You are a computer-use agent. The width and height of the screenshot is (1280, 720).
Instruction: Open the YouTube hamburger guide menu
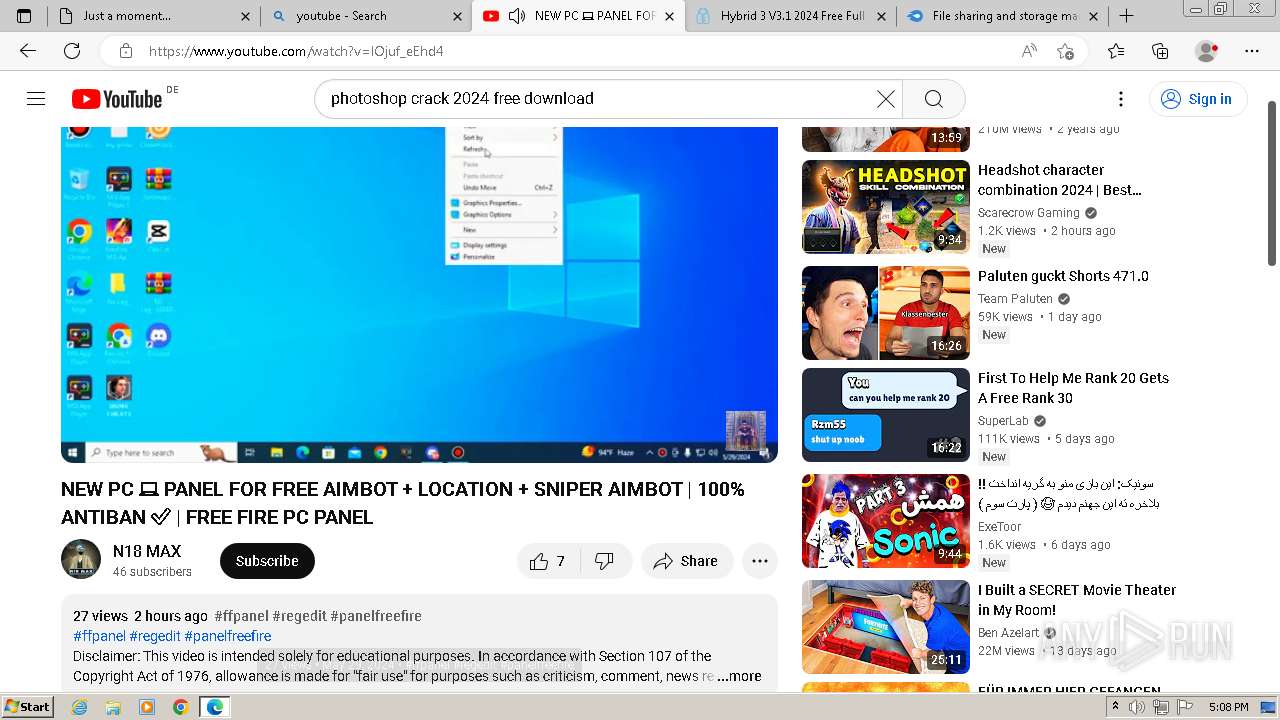coord(36,98)
